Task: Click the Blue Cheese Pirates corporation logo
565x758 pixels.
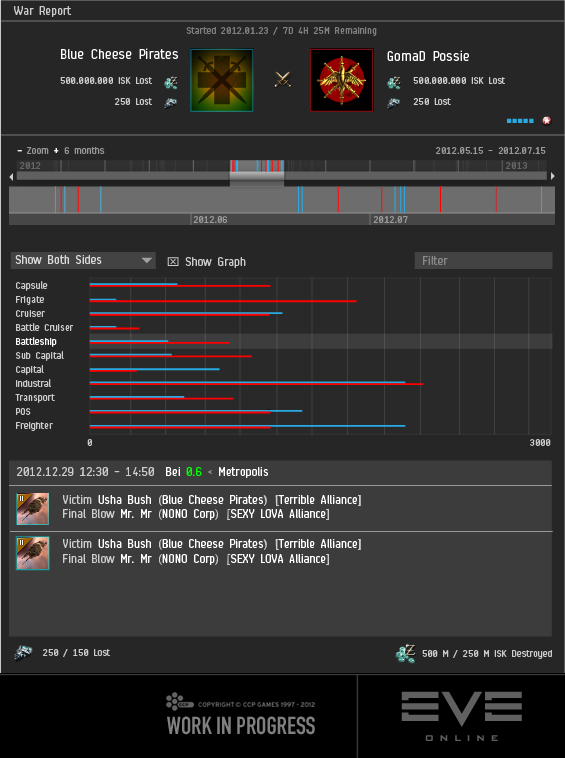Action: (x=222, y=80)
